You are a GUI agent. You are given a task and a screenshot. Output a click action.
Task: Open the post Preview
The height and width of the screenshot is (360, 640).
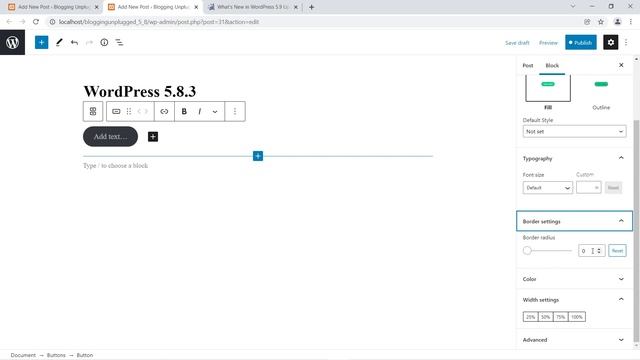click(548, 42)
